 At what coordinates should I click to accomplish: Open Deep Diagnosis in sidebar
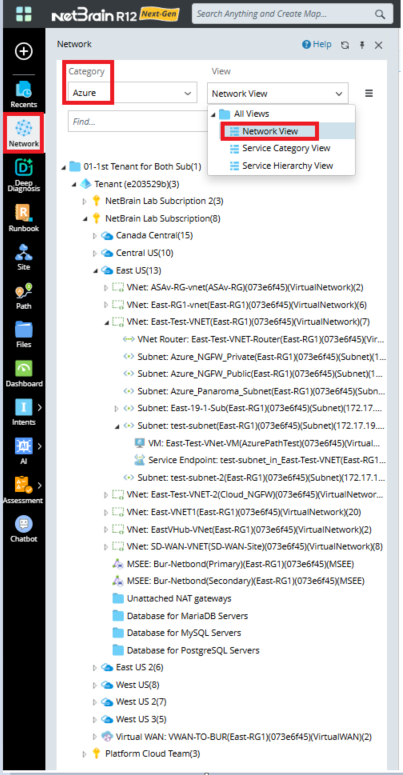[23, 174]
